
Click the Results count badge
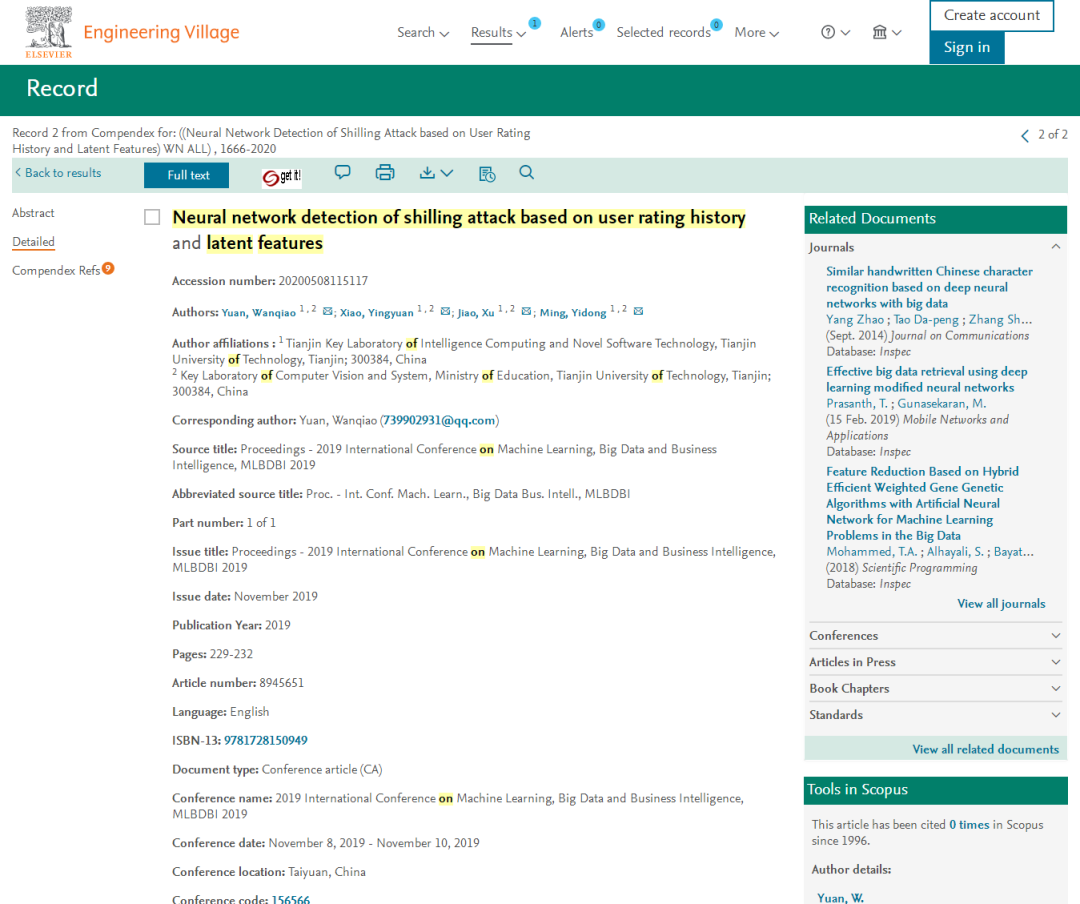coord(534,23)
